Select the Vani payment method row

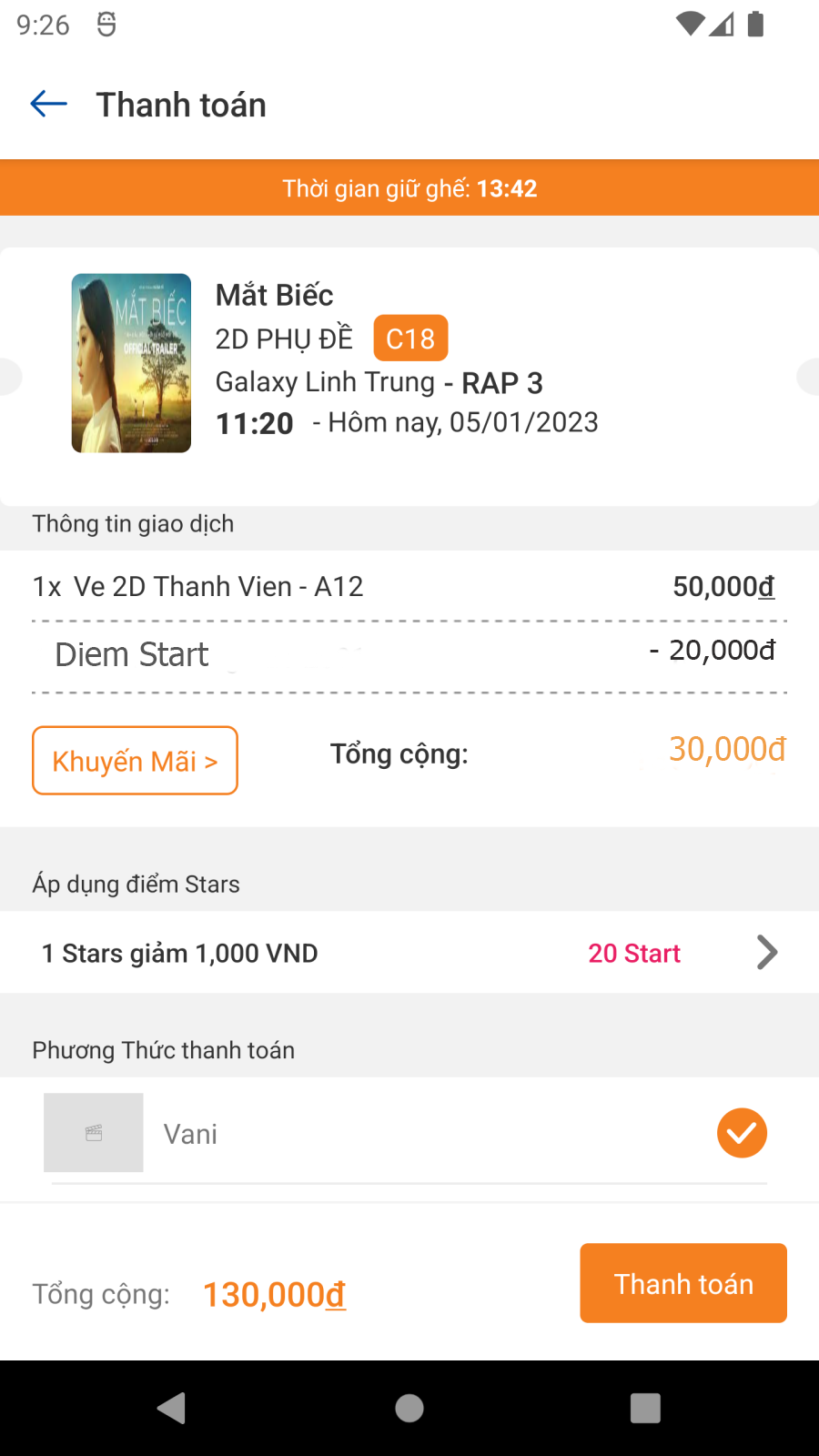(x=409, y=1134)
